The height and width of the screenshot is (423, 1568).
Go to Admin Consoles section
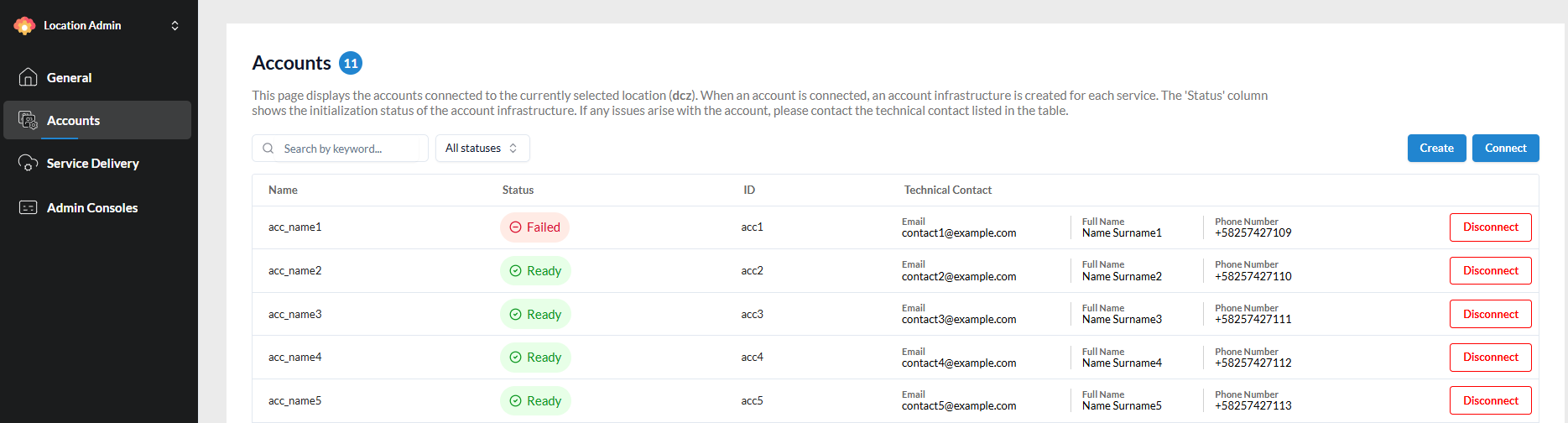[91, 207]
